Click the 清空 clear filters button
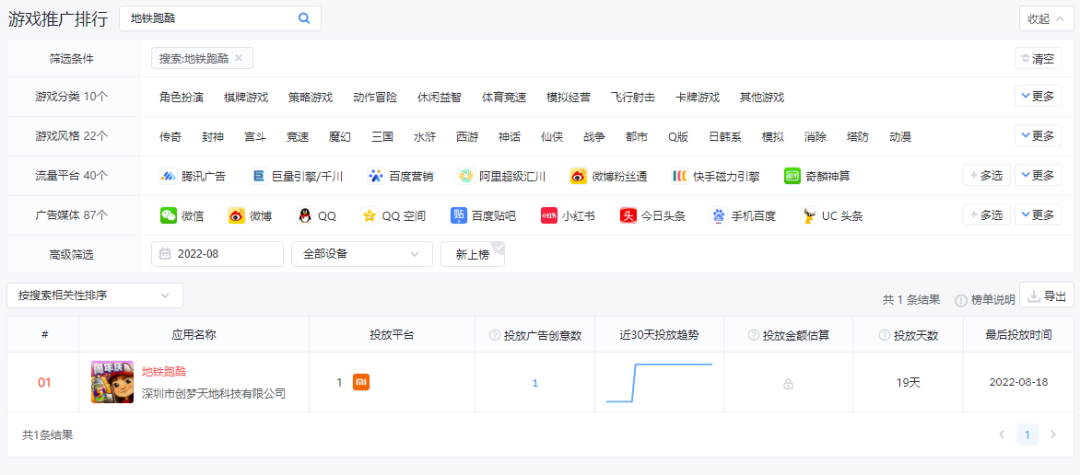Image resolution: width=1080 pixels, height=475 pixels. tap(1038, 59)
